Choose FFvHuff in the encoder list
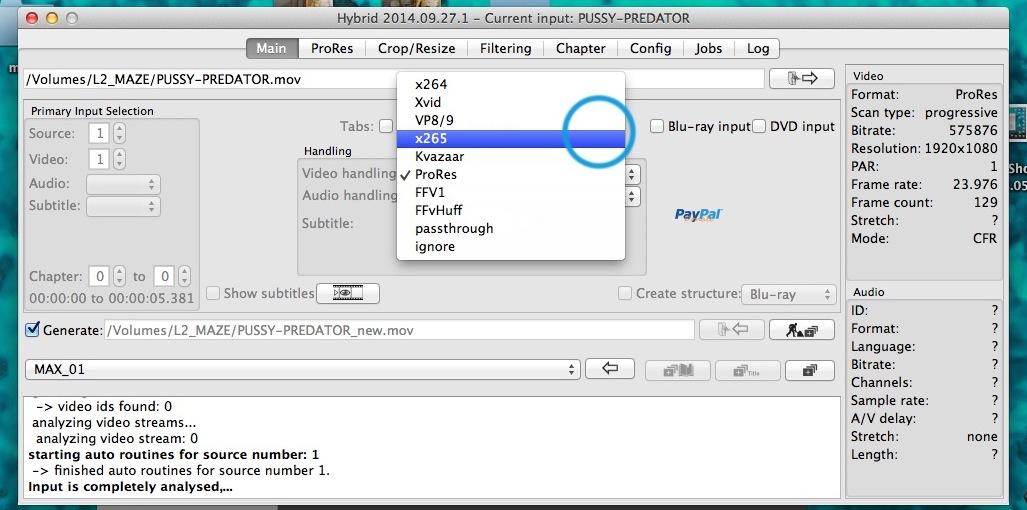The height and width of the screenshot is (510, 1027). point(511,211)
